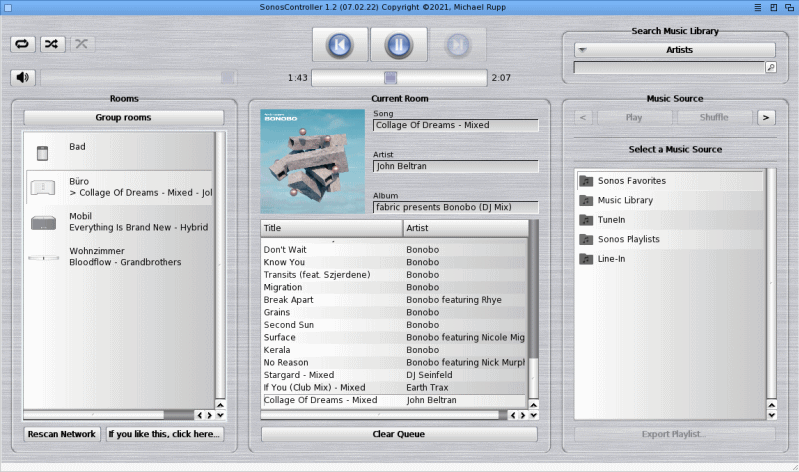This screenshot has height=472, width=799.
Task: Open the Artists search category dropdown
Action: (675, 50)
